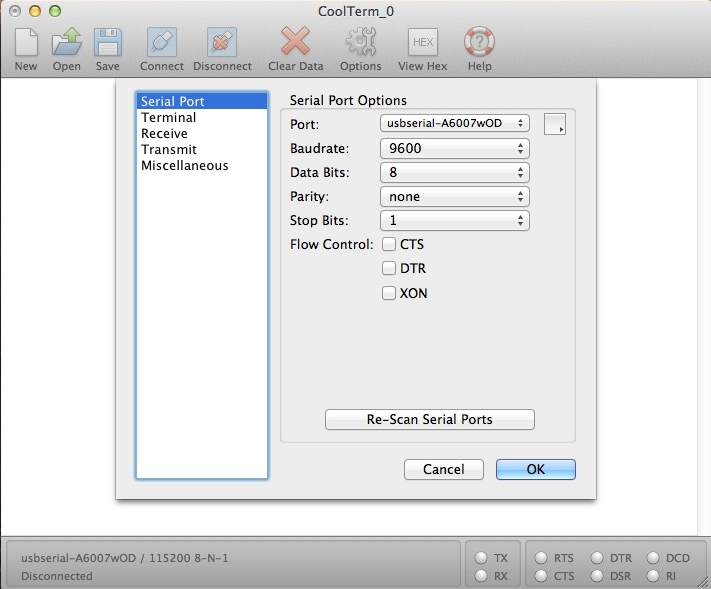Screen dimensions: 711x589
Task: Check the XON flow control option
Action: (x=389, y=293)
